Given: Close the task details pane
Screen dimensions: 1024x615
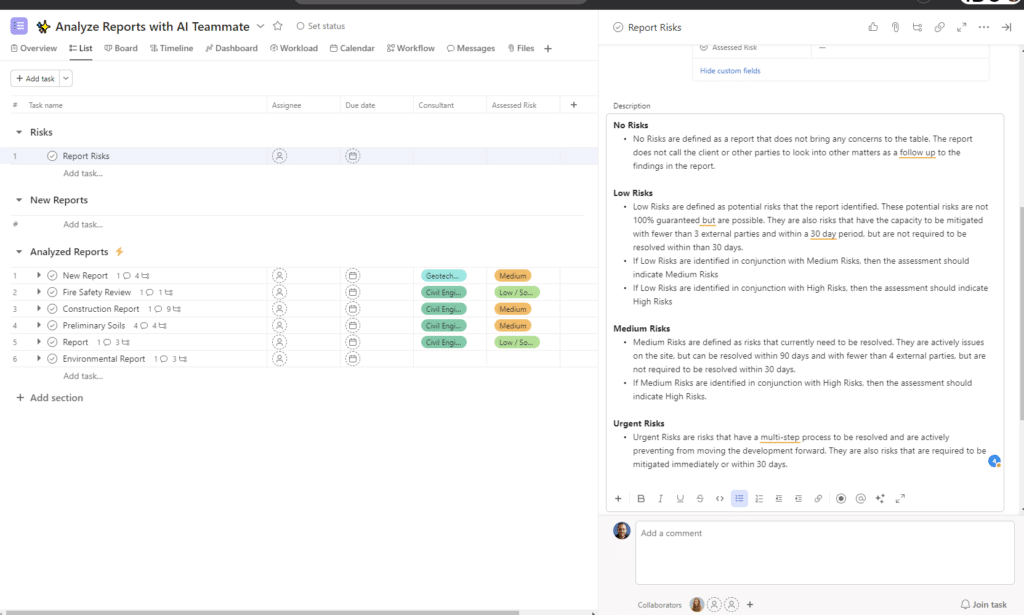Looking at the screenshot, I should pyautogui.click(x=1006, y=27).
